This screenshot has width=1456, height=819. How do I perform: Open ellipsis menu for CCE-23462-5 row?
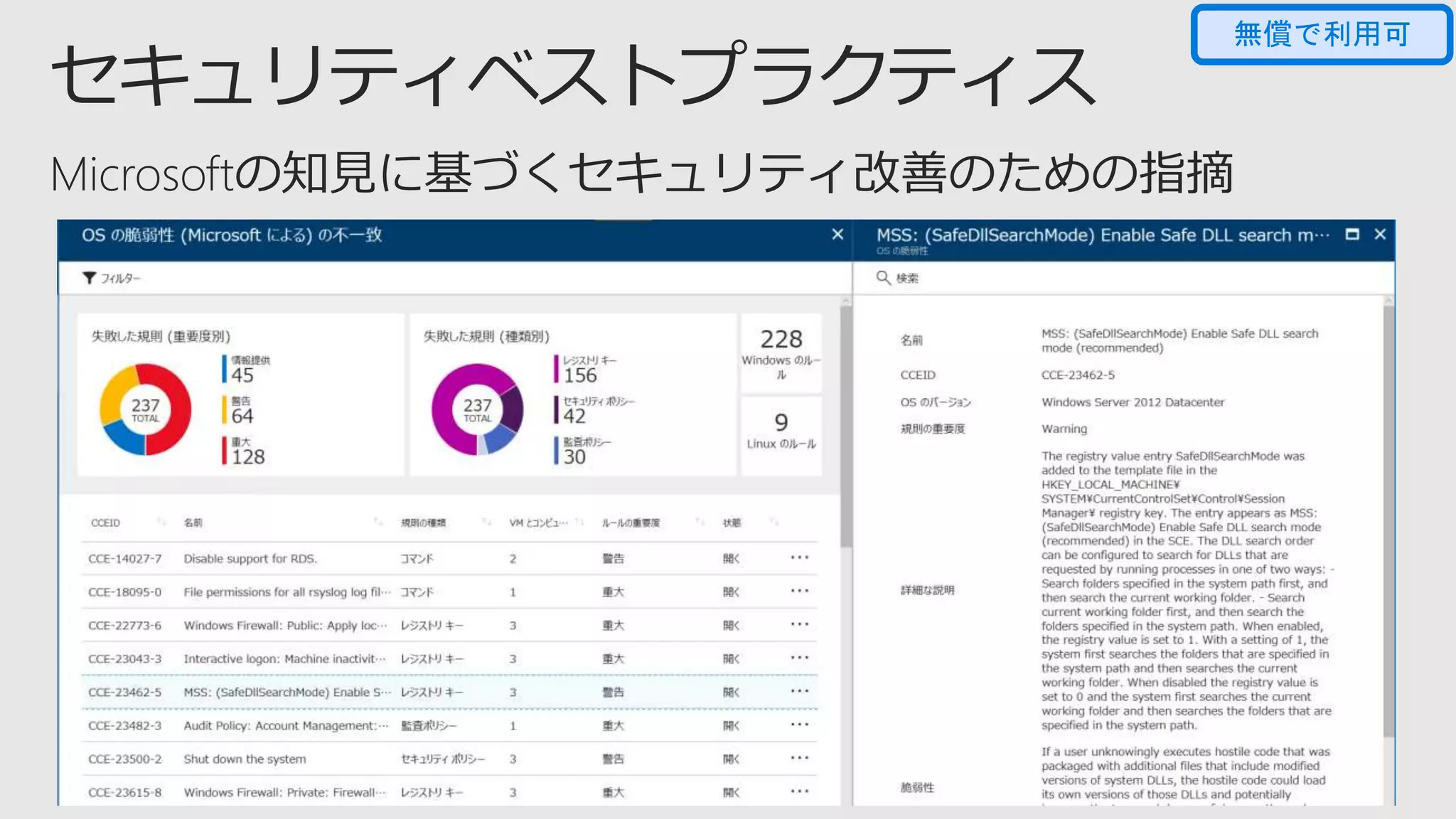point(800,692)
